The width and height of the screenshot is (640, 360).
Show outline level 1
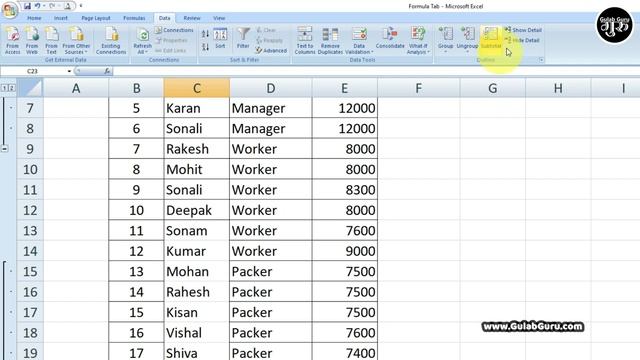click(4, 88)
